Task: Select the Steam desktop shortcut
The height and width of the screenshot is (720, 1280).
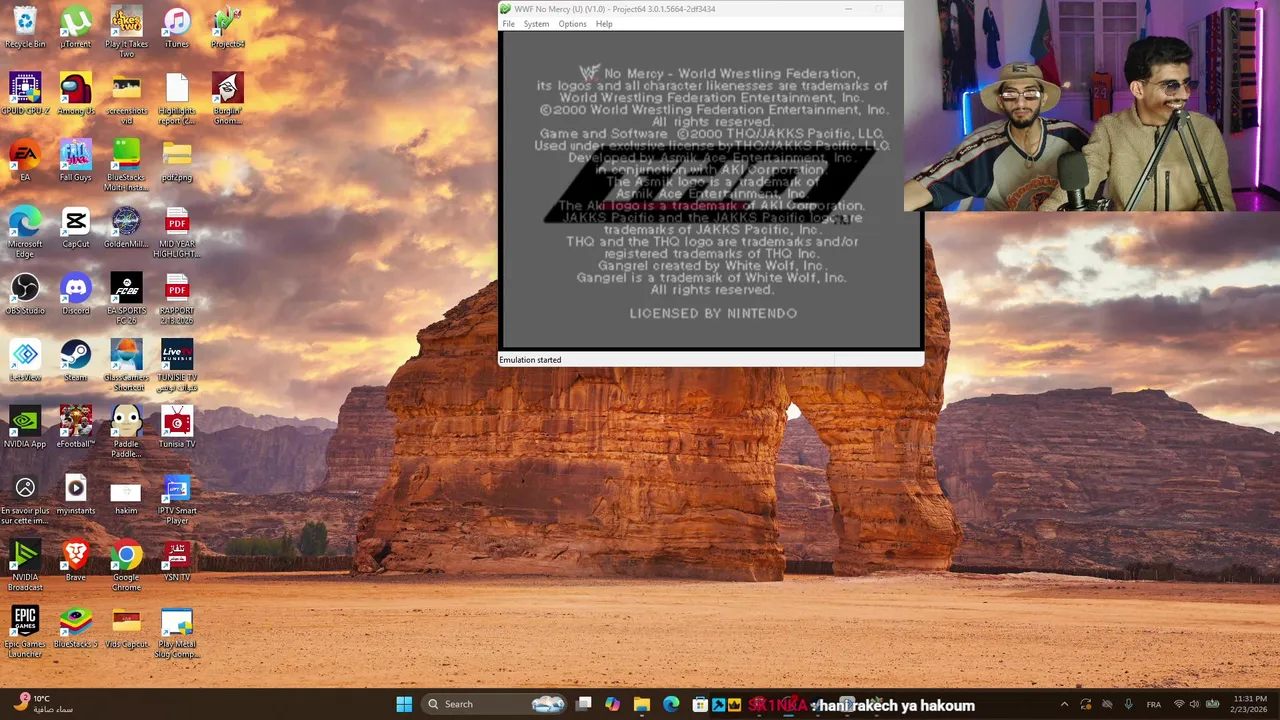Action: tap(75, 360)
